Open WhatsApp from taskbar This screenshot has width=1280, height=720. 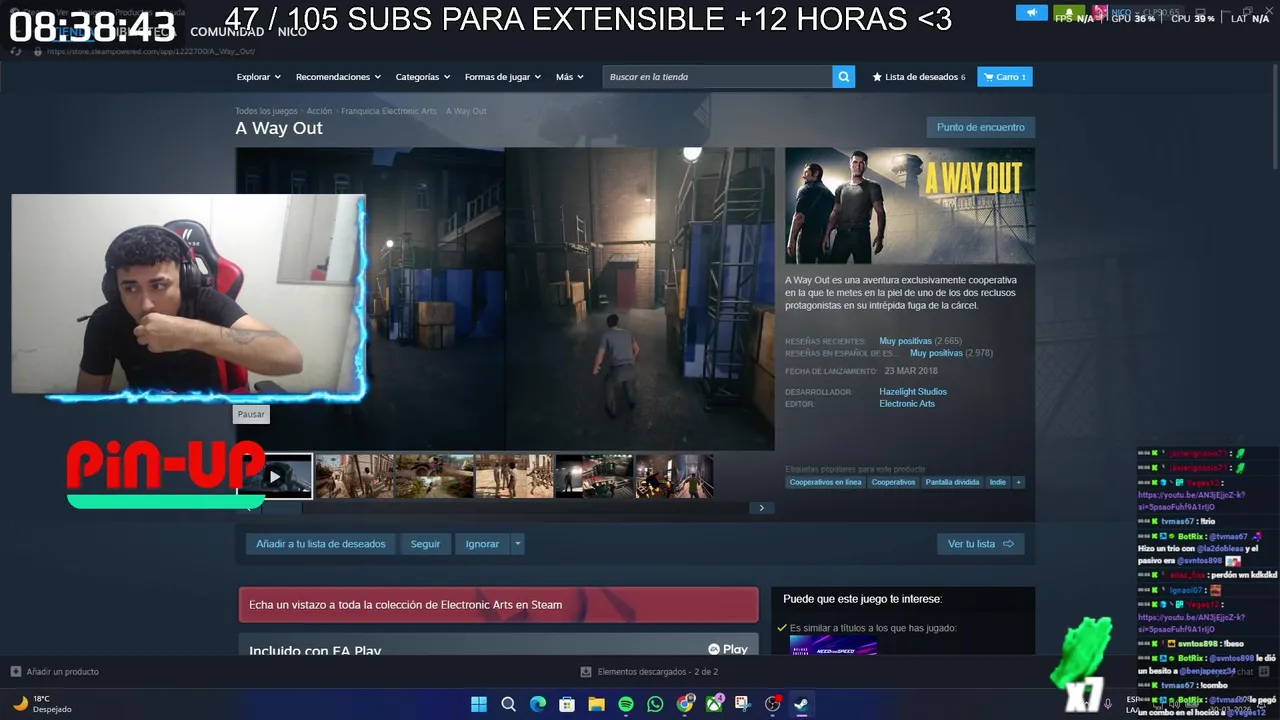click(655, 704)
